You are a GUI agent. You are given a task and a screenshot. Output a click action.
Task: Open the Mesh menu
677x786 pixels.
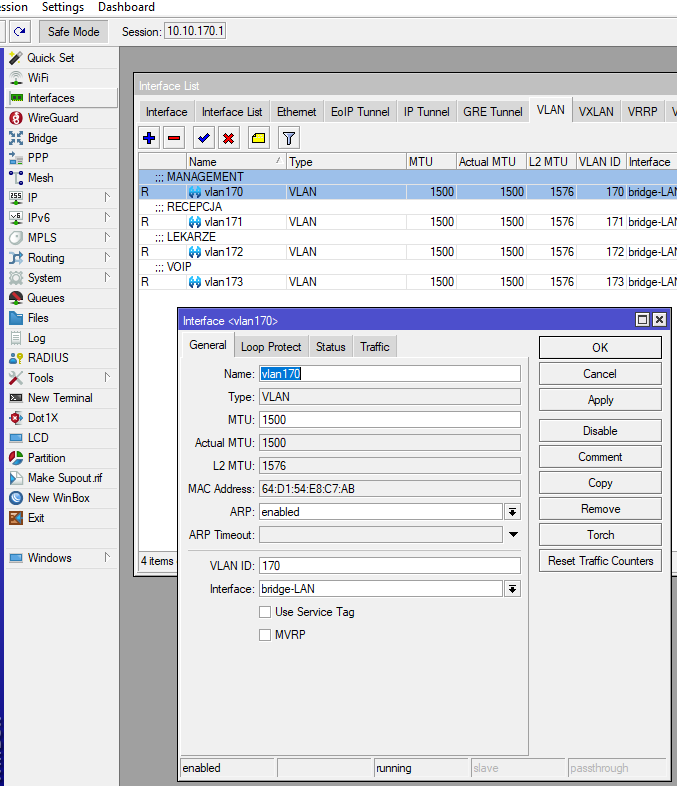(62, 178)
